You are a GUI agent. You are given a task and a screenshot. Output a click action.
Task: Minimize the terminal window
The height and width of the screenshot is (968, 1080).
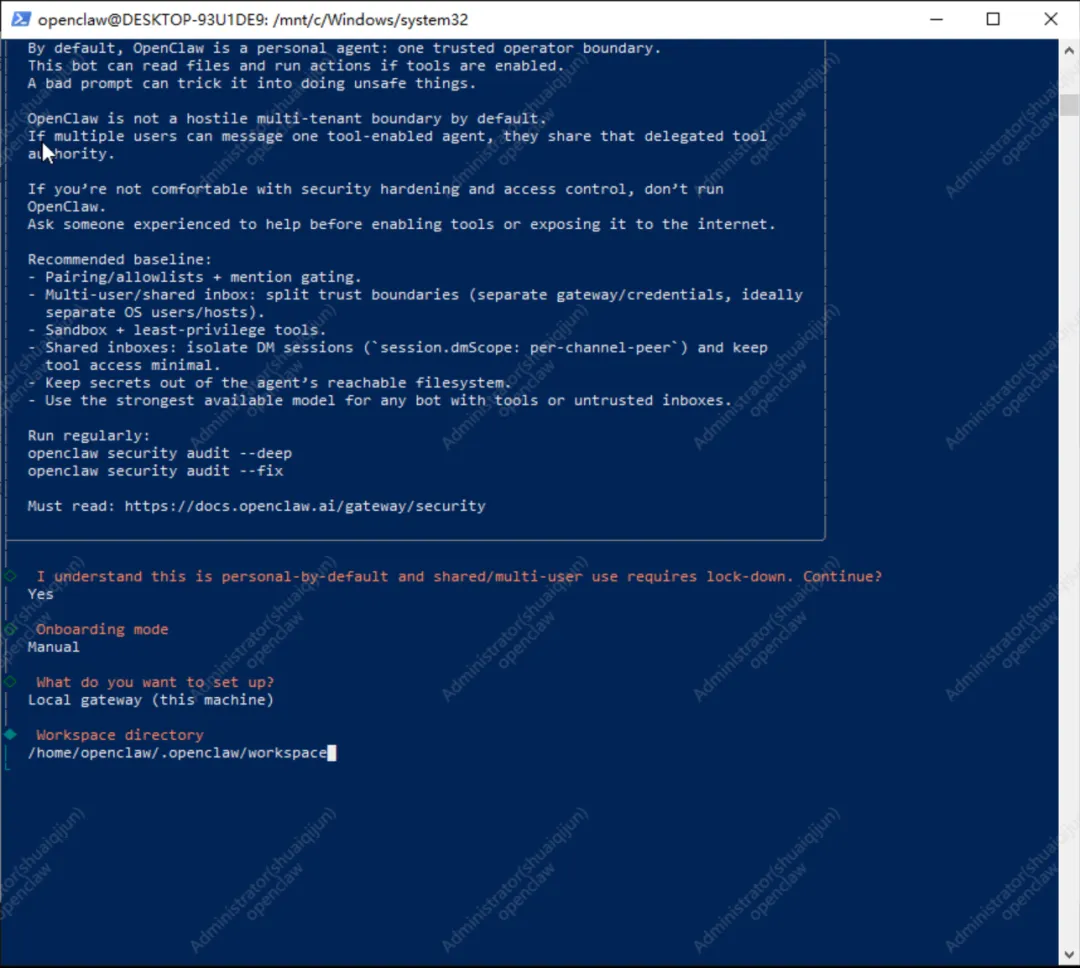pyautogui.click(x=936, y=19)
